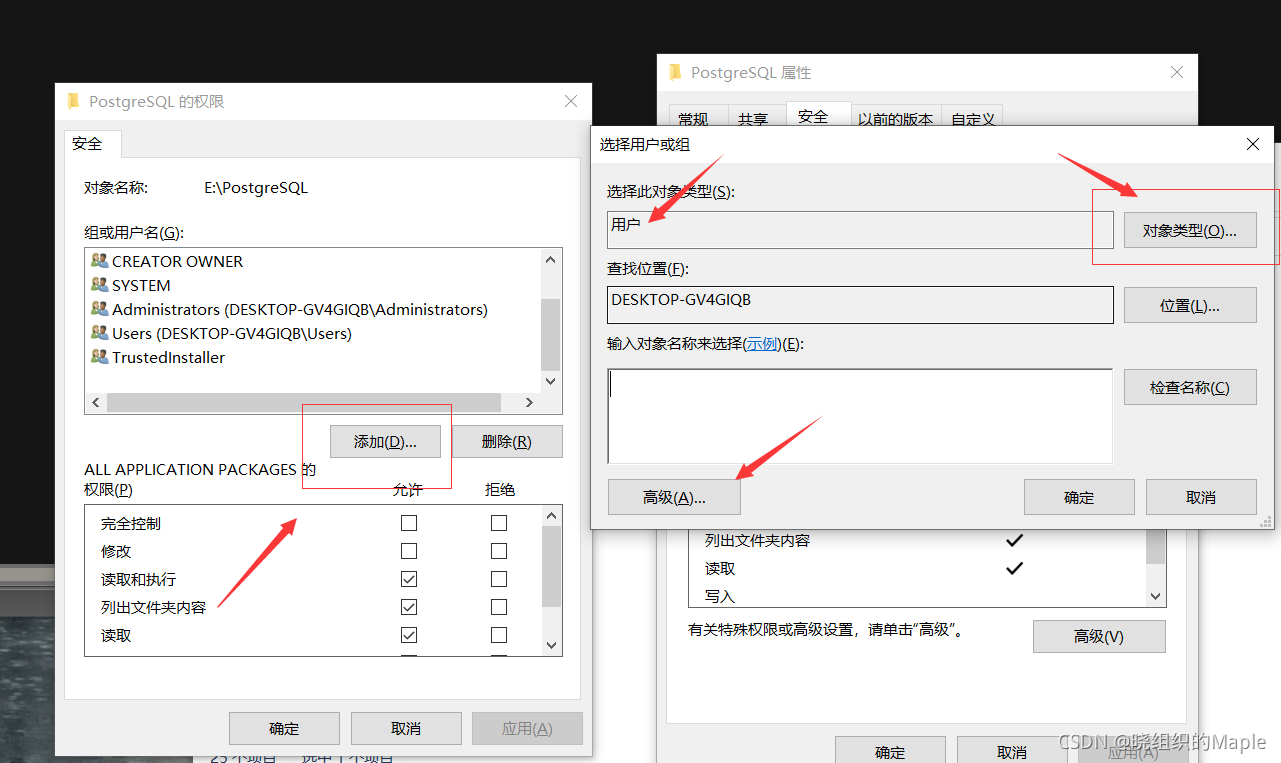1281x763 pixels.
Task: Open the 以前的版本 tab
Action: click(x=895, y=119)
